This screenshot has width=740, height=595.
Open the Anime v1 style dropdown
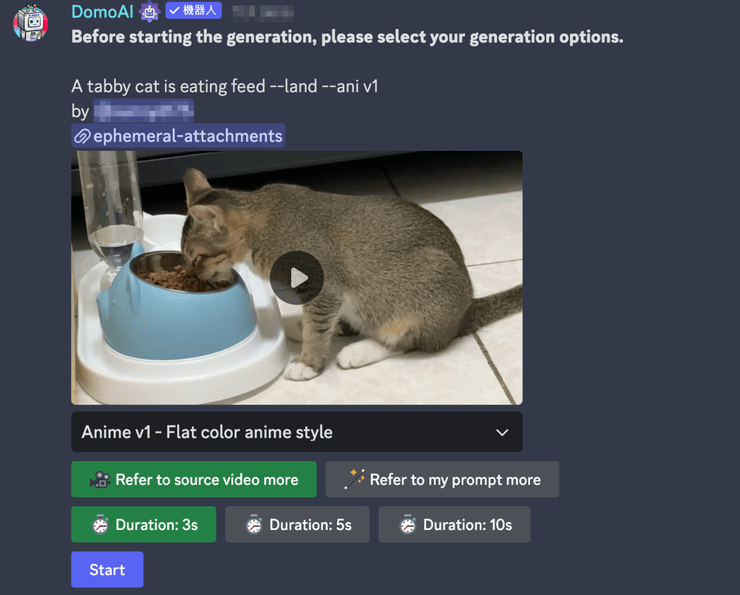tap(297, 432)
